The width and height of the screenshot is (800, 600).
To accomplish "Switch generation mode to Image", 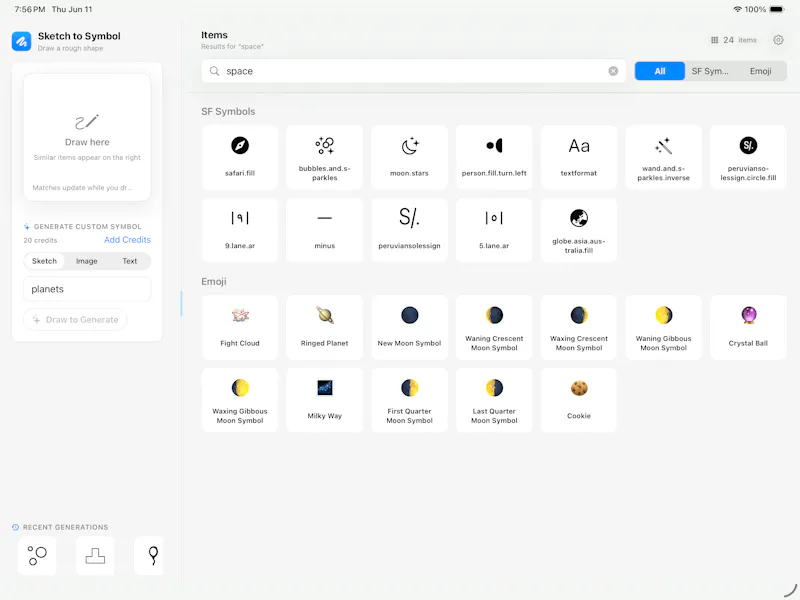I will (x=87, y=261).
